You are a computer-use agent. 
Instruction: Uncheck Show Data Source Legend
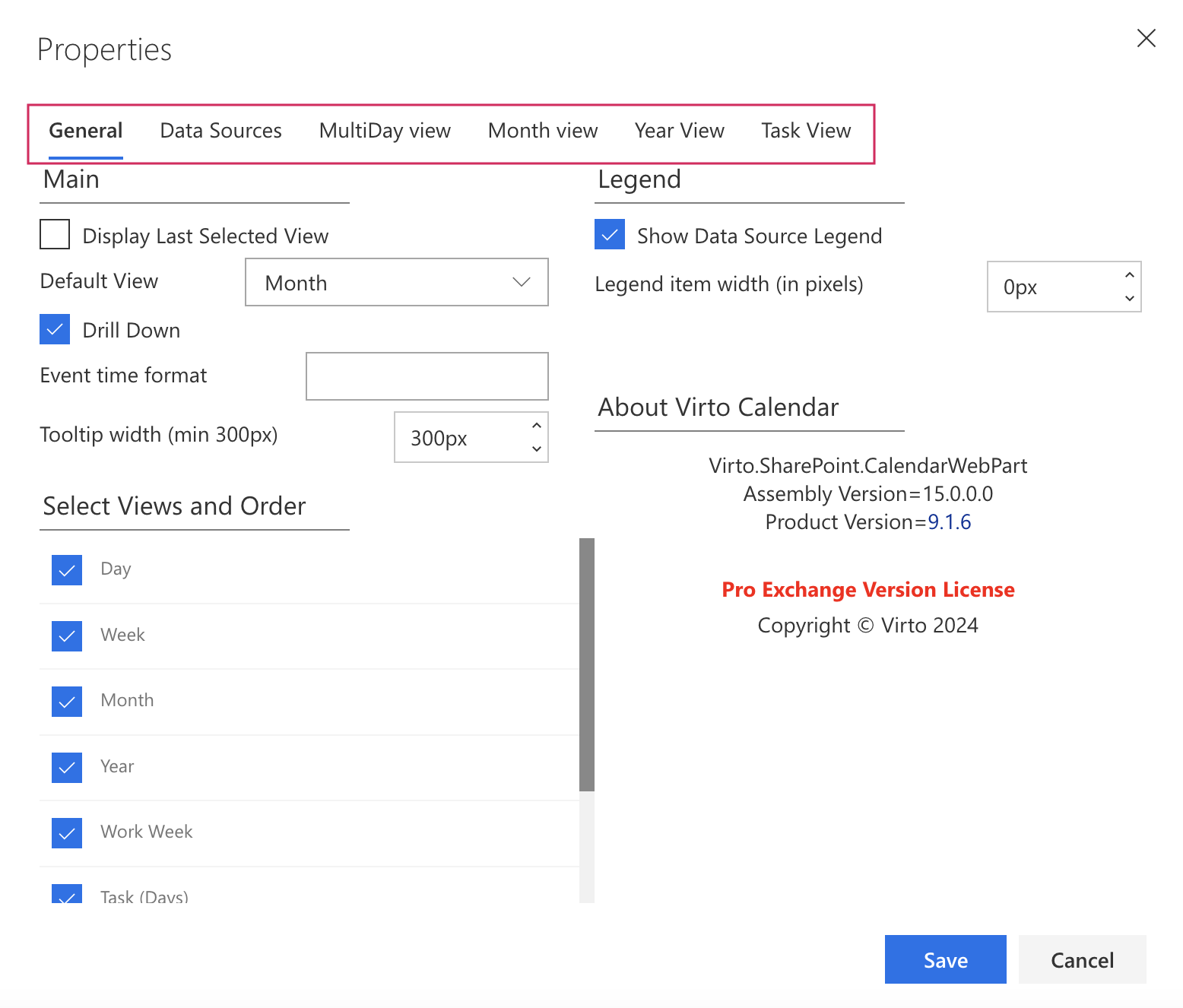[609, 235]
